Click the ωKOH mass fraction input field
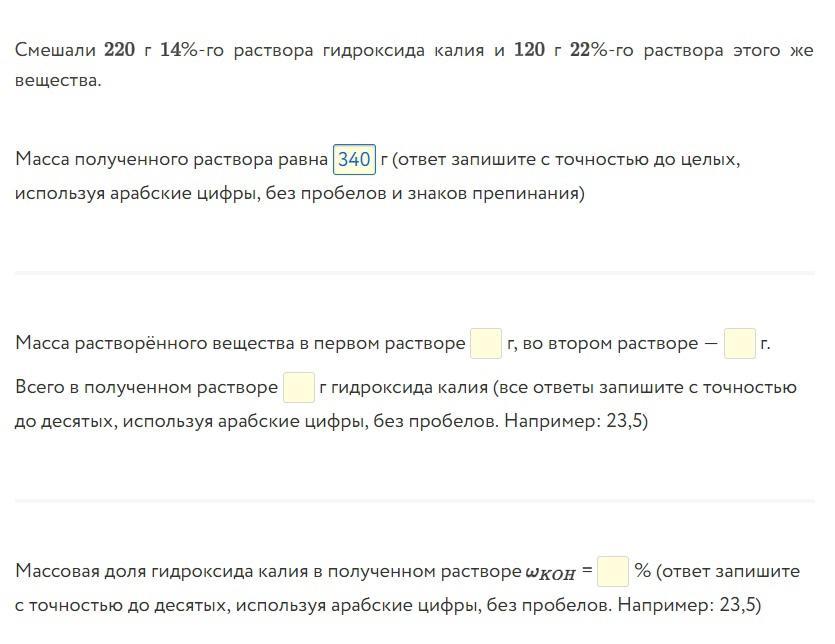The width and height of the screenshot is (835, 644). (612, 572)
